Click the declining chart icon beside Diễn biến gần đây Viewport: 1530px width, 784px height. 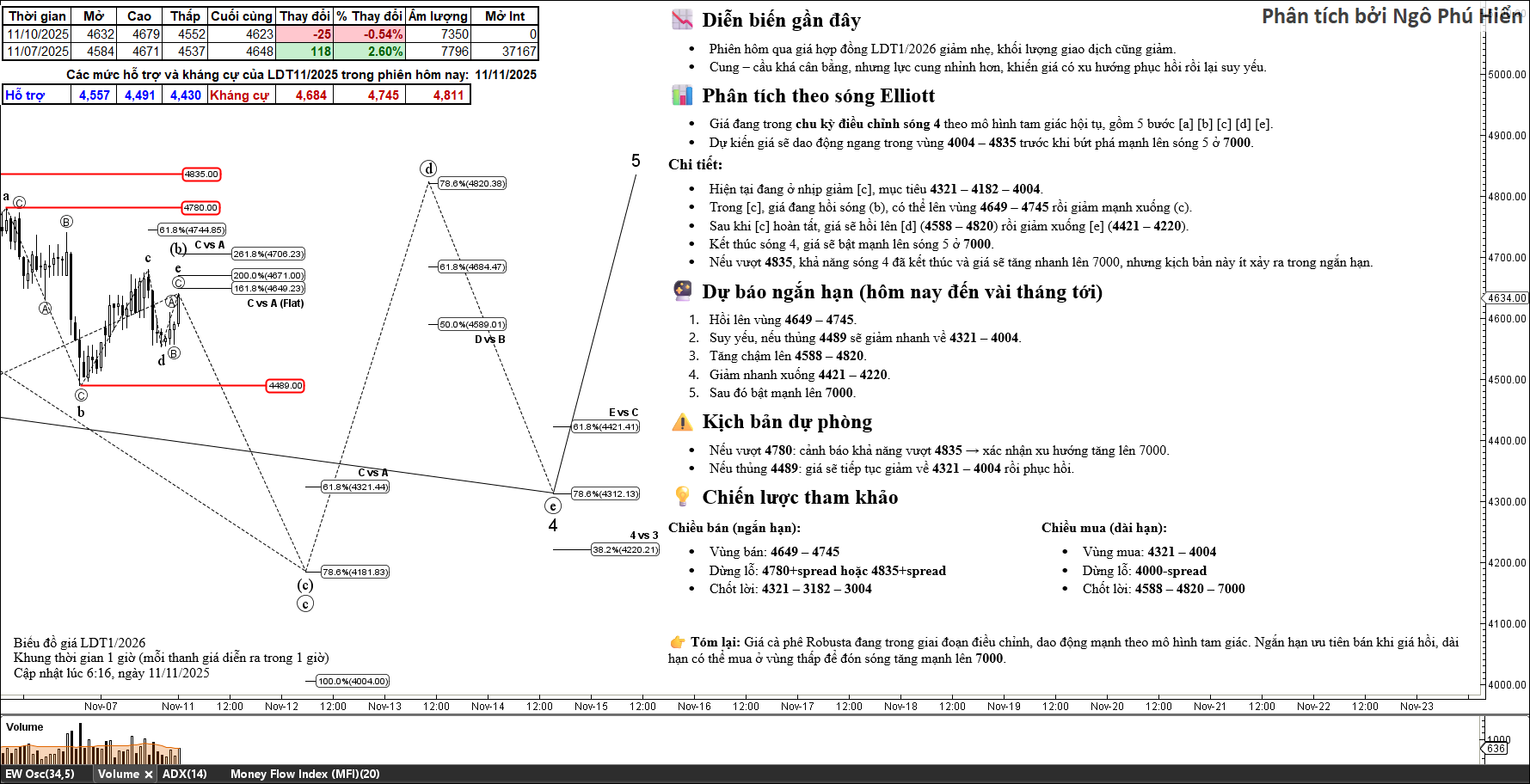point(682,20)
